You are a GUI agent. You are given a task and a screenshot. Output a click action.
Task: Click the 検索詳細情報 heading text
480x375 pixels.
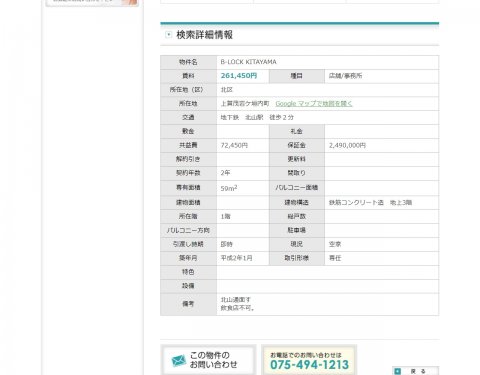coord(204,35)
